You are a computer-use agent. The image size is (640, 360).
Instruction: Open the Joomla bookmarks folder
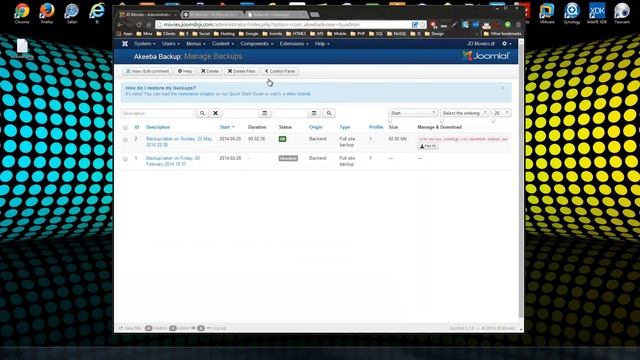tap(272, 34)
